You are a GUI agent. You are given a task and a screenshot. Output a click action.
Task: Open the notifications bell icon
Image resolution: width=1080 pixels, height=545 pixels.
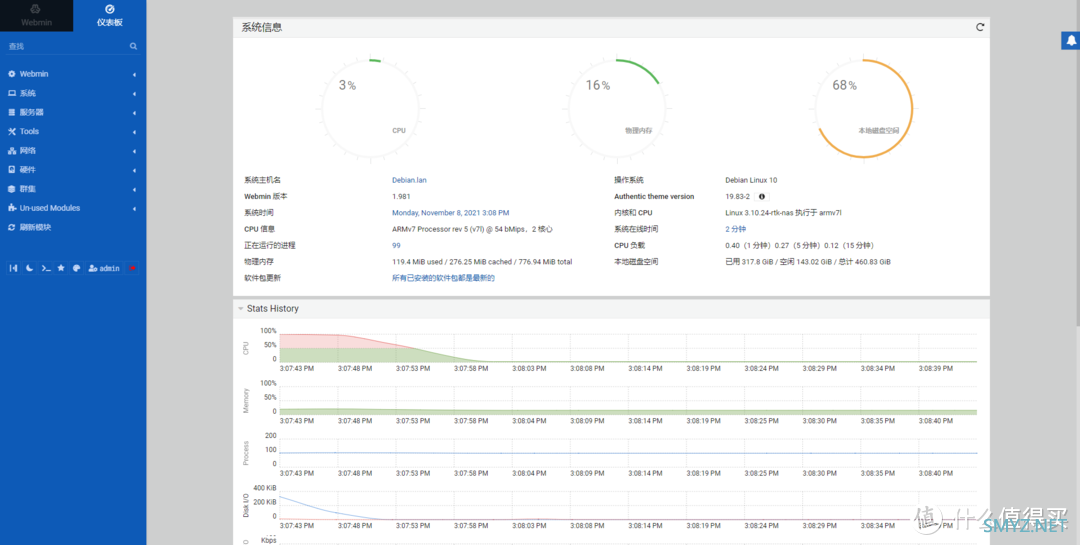[1070, 41]
